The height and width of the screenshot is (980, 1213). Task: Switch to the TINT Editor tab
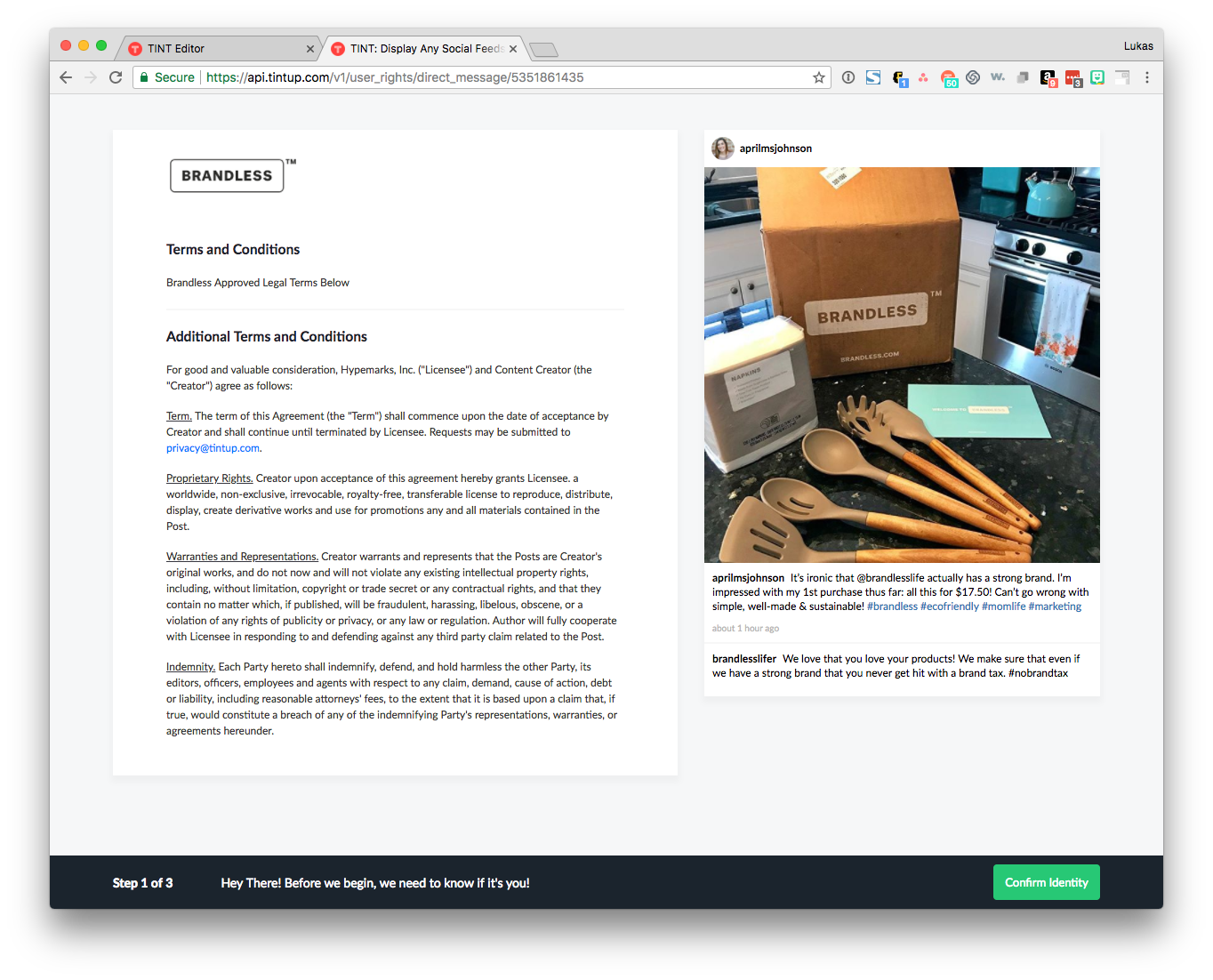[x=218, y=49]
